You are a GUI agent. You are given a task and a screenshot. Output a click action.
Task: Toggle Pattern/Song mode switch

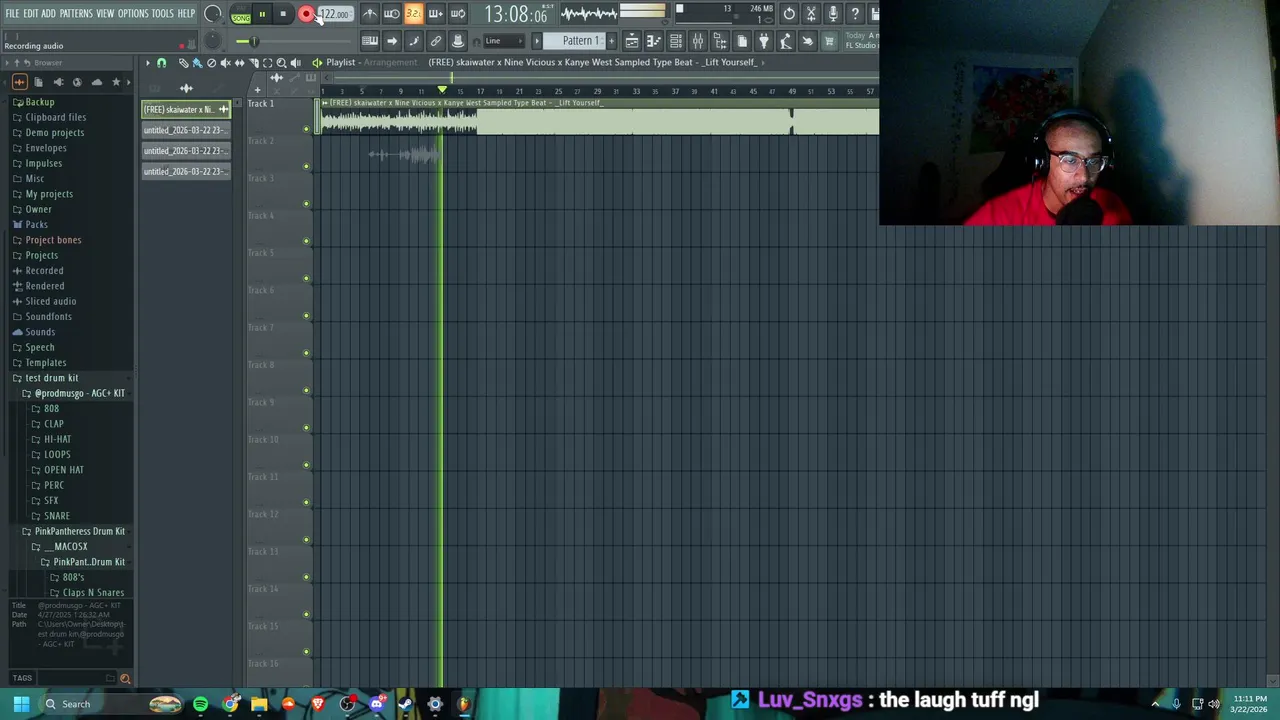(x=241, y=14)
